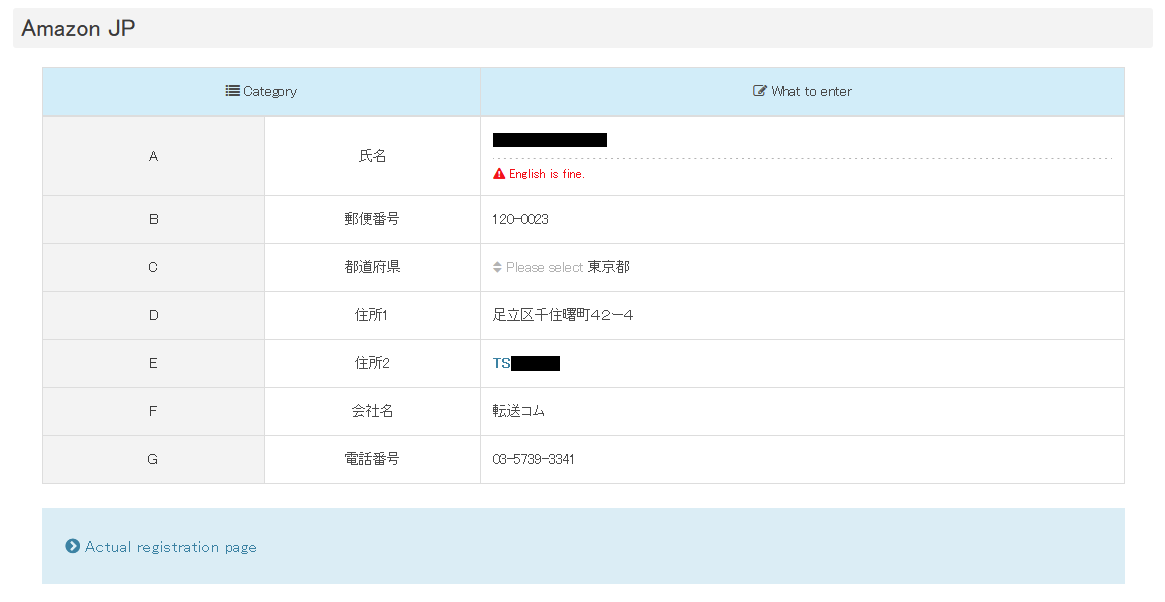The height and width of the screenshot is (602, 1165).
Task: Click the red warning triangle icon
Action: pos(499,174)
